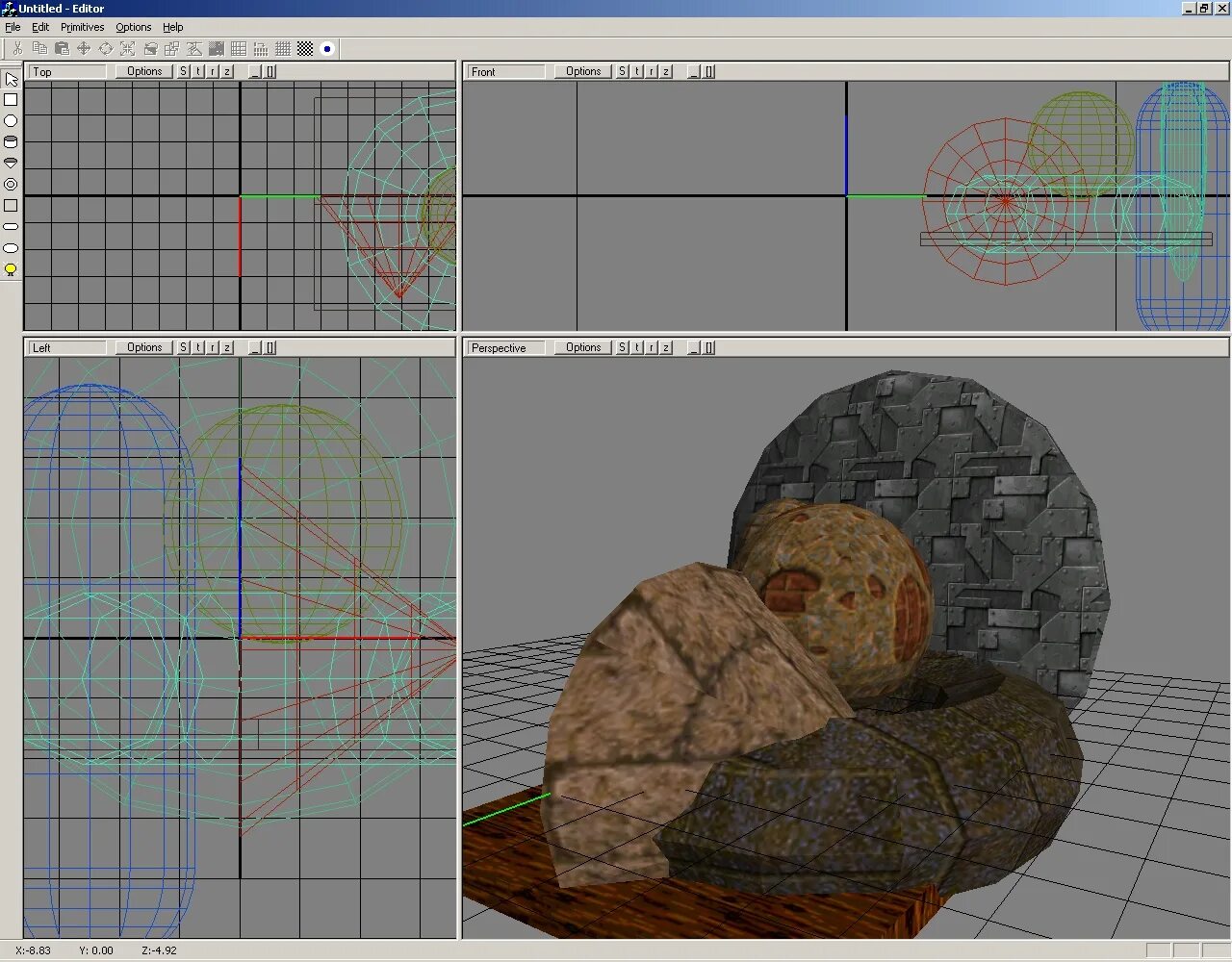
Task: Activate the move tool on the toolbar
Action: (x=84, y=48)
